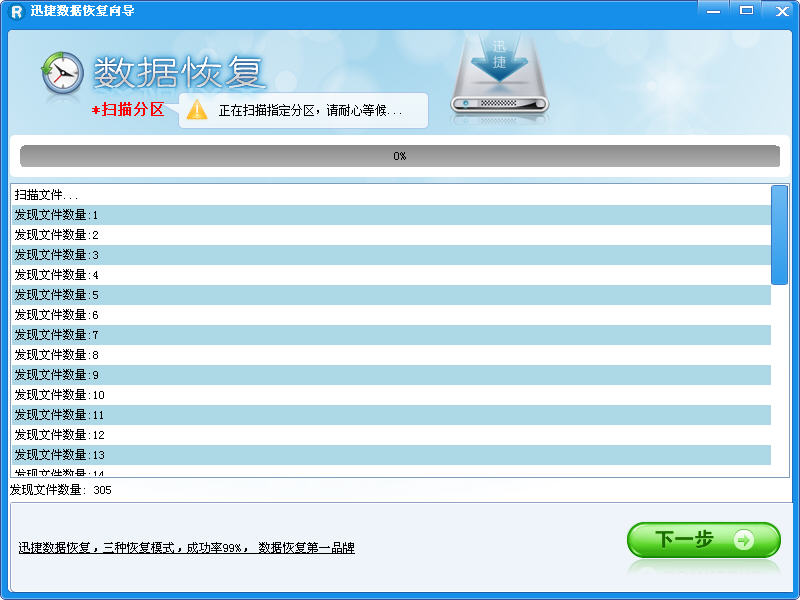The height and width of the screenshot is (600, 800).
Task: Open the 迅捷数据恢复 promotional link
Action: 186,548
